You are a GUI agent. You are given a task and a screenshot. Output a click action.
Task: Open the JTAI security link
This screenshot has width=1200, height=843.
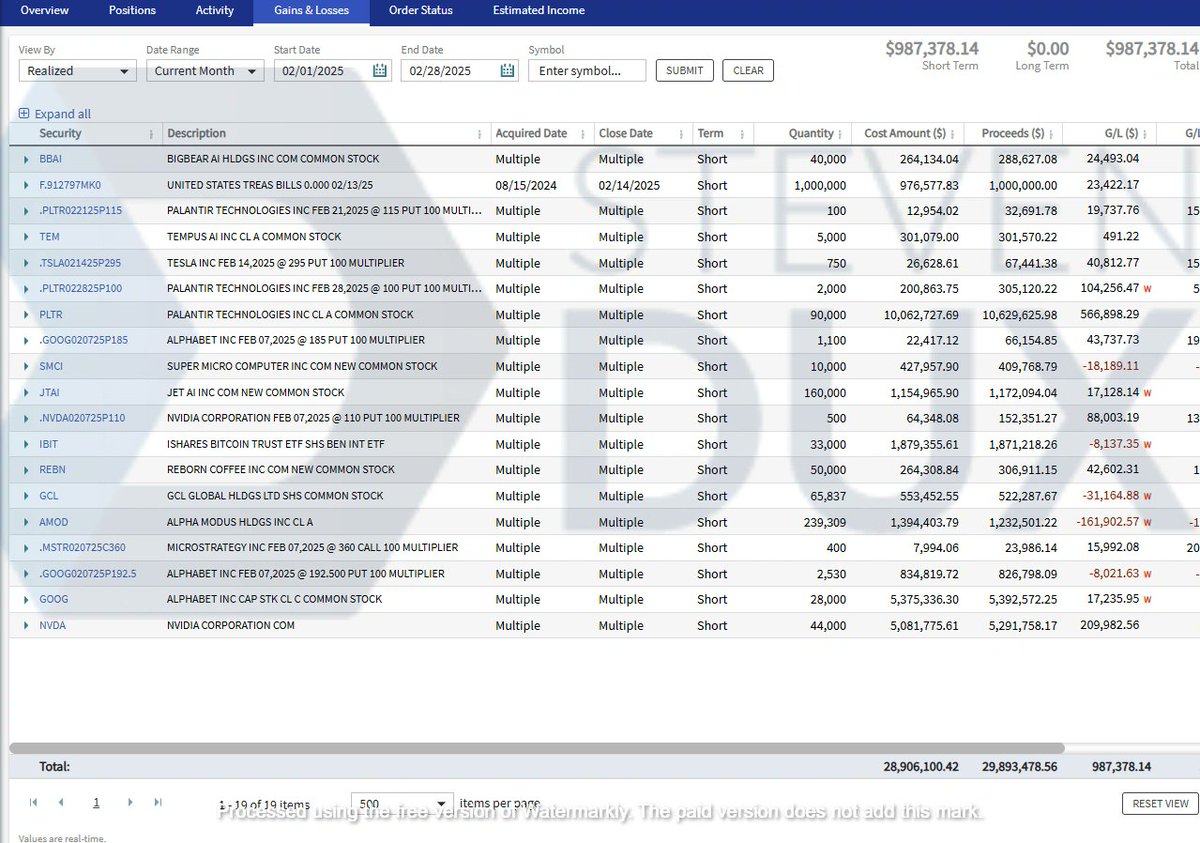pyautogui.click(x=49, y=393)
